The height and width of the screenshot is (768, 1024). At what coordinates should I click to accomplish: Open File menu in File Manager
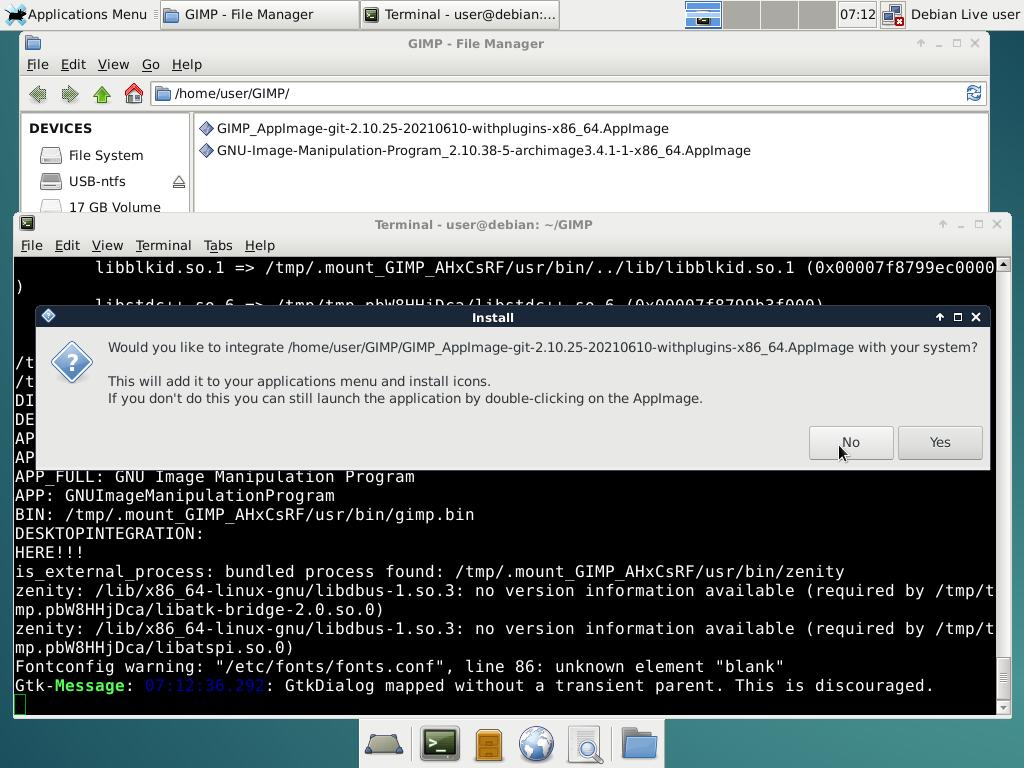pos(37,65)
